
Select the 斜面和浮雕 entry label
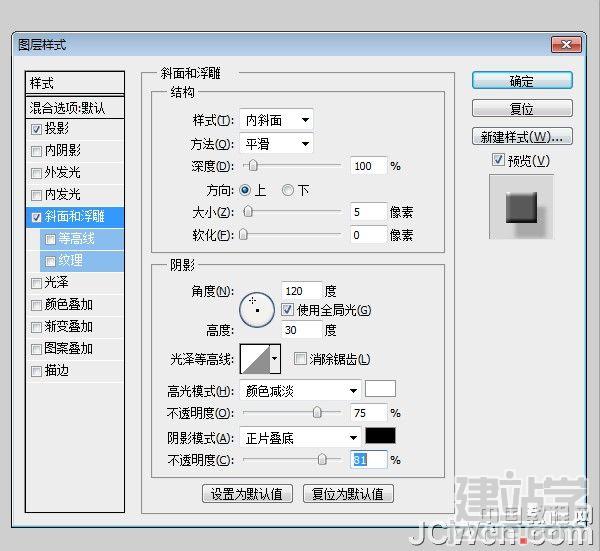point(75,217)
